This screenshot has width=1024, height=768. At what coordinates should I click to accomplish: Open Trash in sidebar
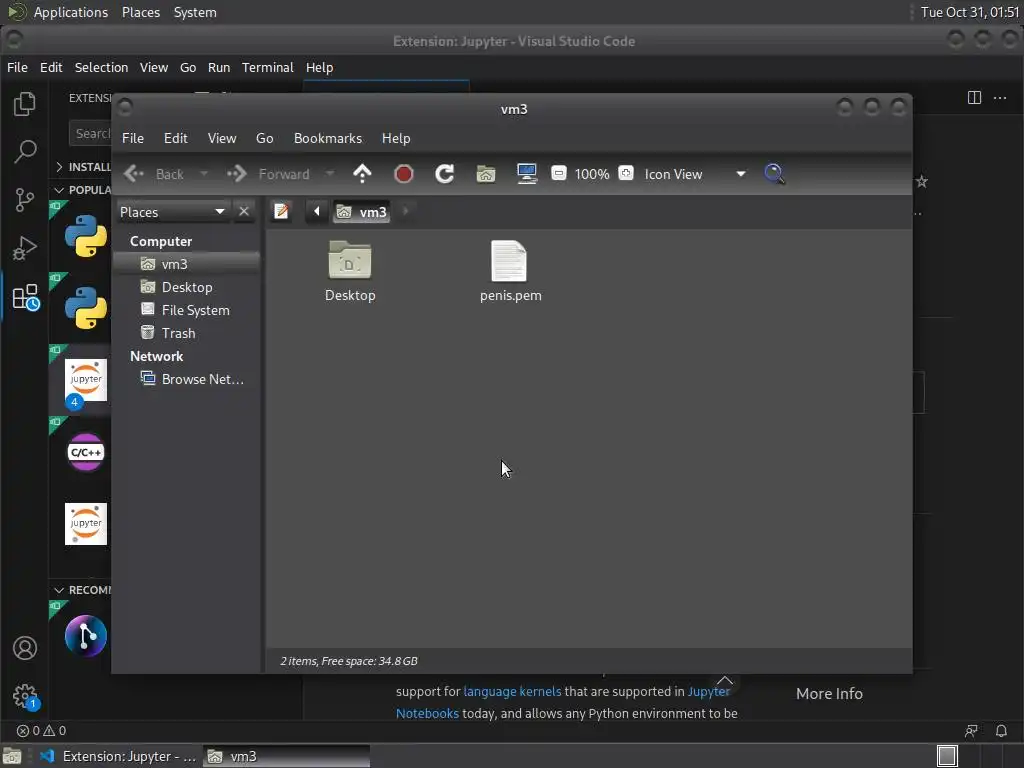[x=187, y=333]
